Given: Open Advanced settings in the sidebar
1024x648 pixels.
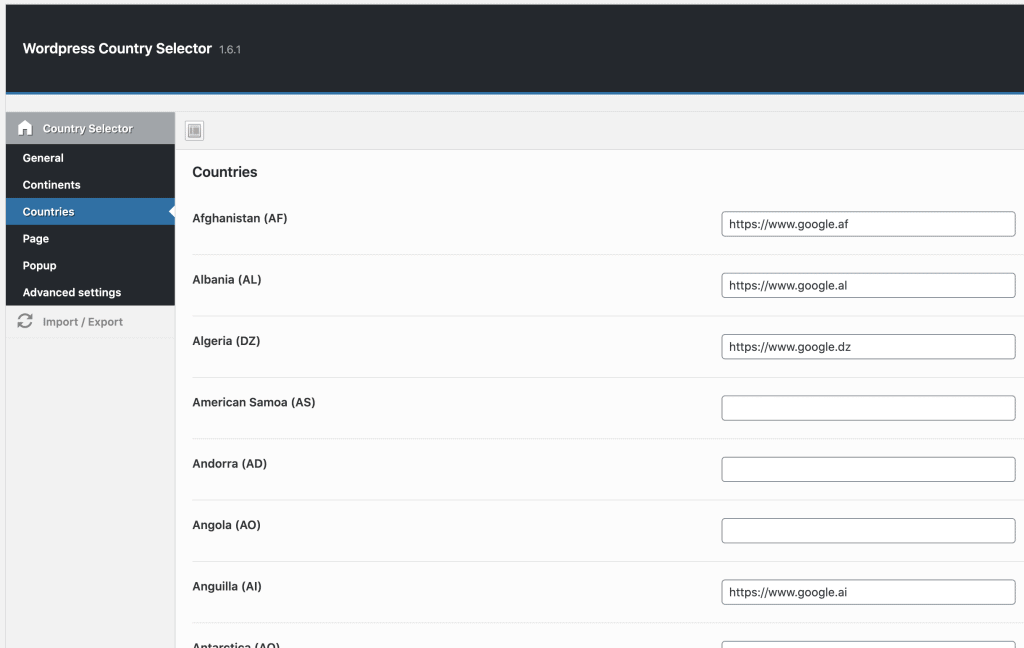Looking at the screenshot, I should [72, 293].
